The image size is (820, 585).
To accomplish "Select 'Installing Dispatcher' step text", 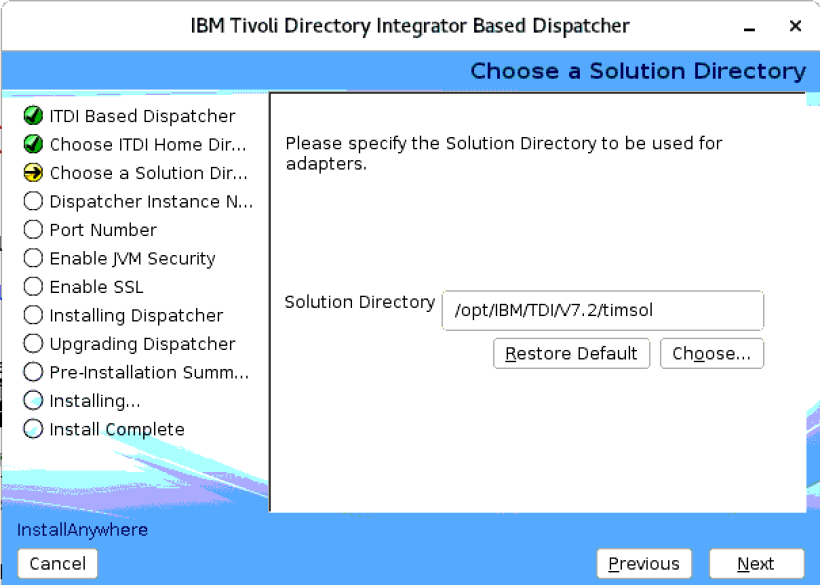I will [x=136, y=316].
